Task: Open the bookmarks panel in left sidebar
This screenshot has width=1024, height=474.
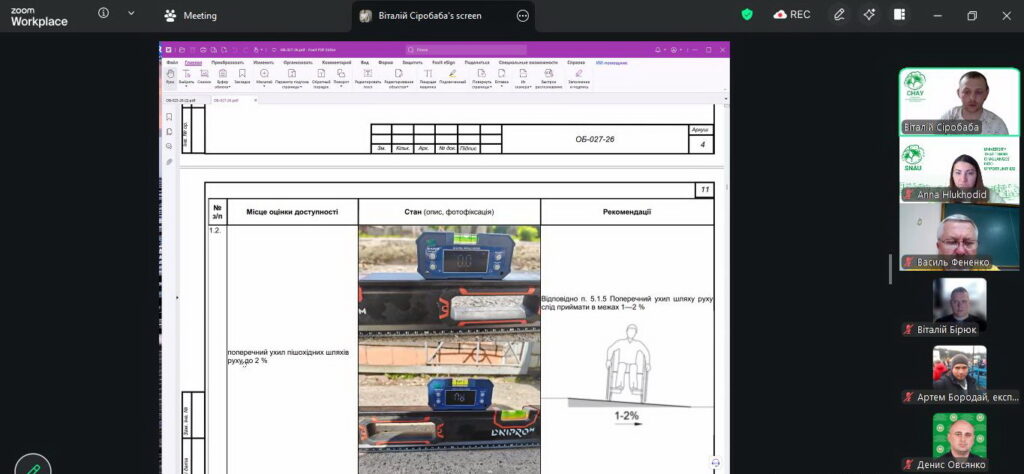Action: (x=169, y=117)
